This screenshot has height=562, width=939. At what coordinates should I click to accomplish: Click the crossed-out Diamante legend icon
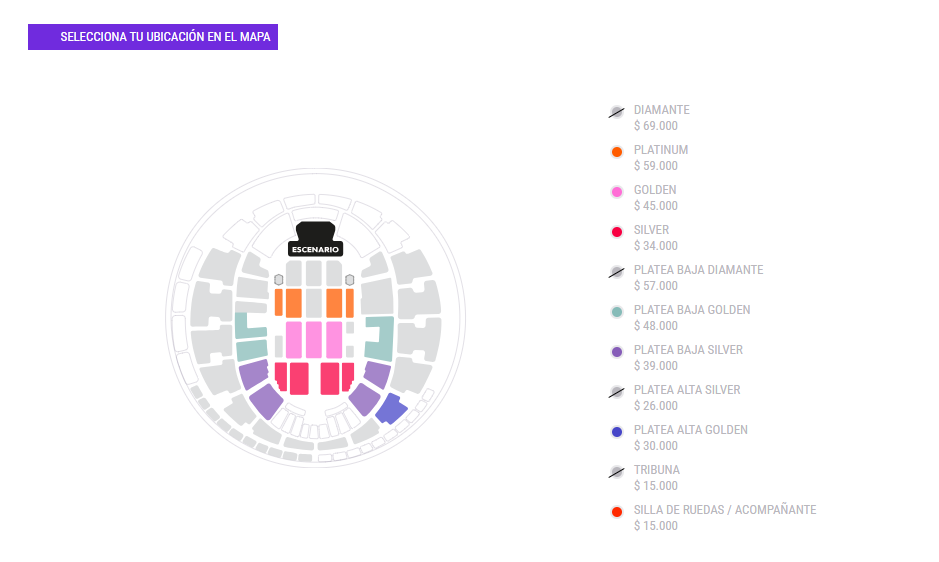616,112
